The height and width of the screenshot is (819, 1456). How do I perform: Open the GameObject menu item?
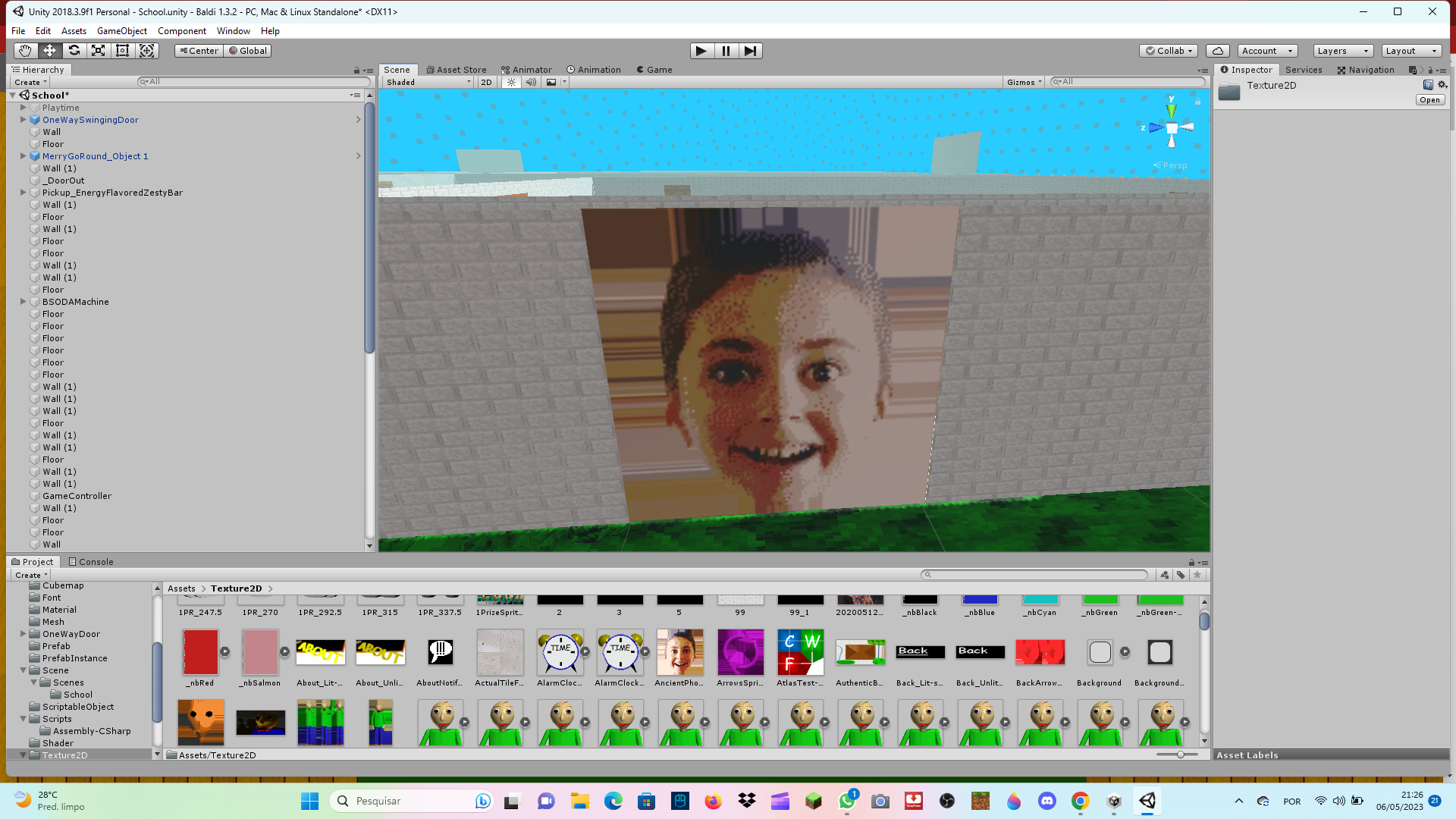120,30
